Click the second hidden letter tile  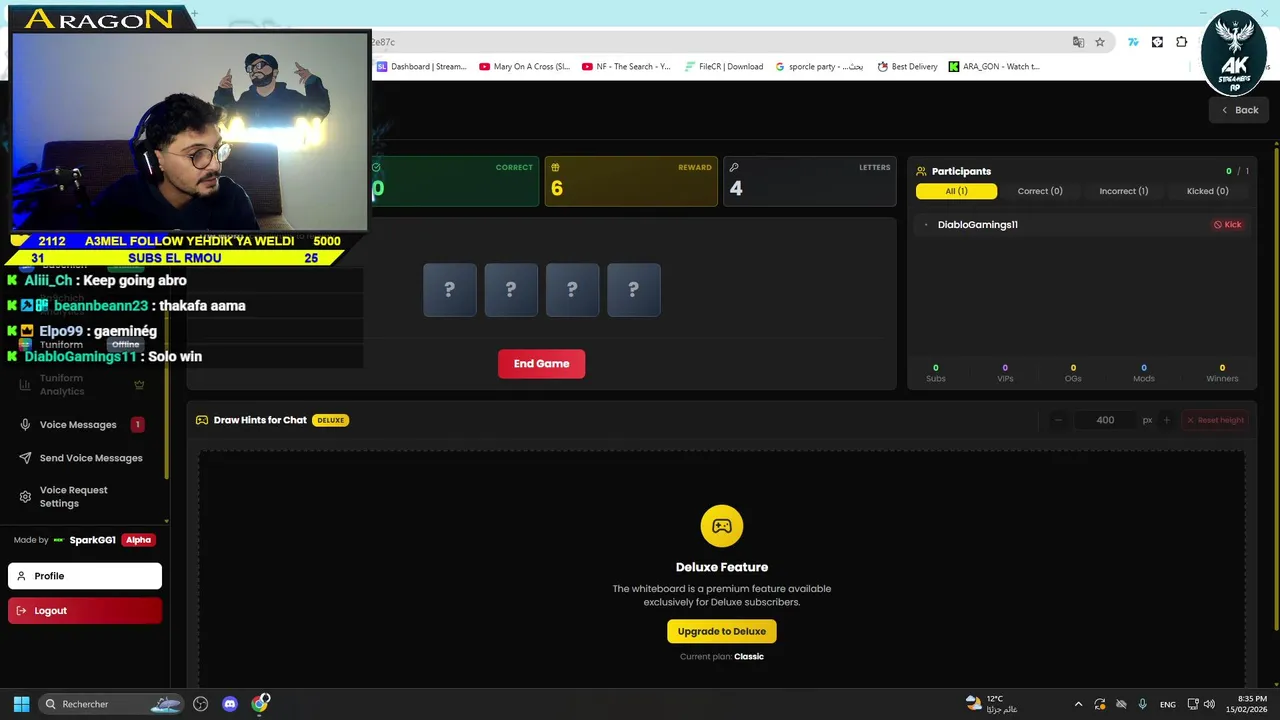511,290
